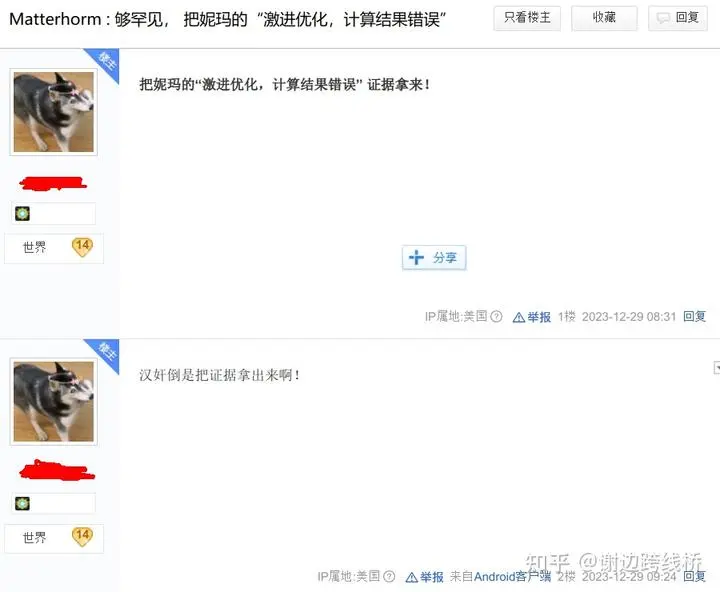
Task: Click the 收藏 button
Action: 604,18
